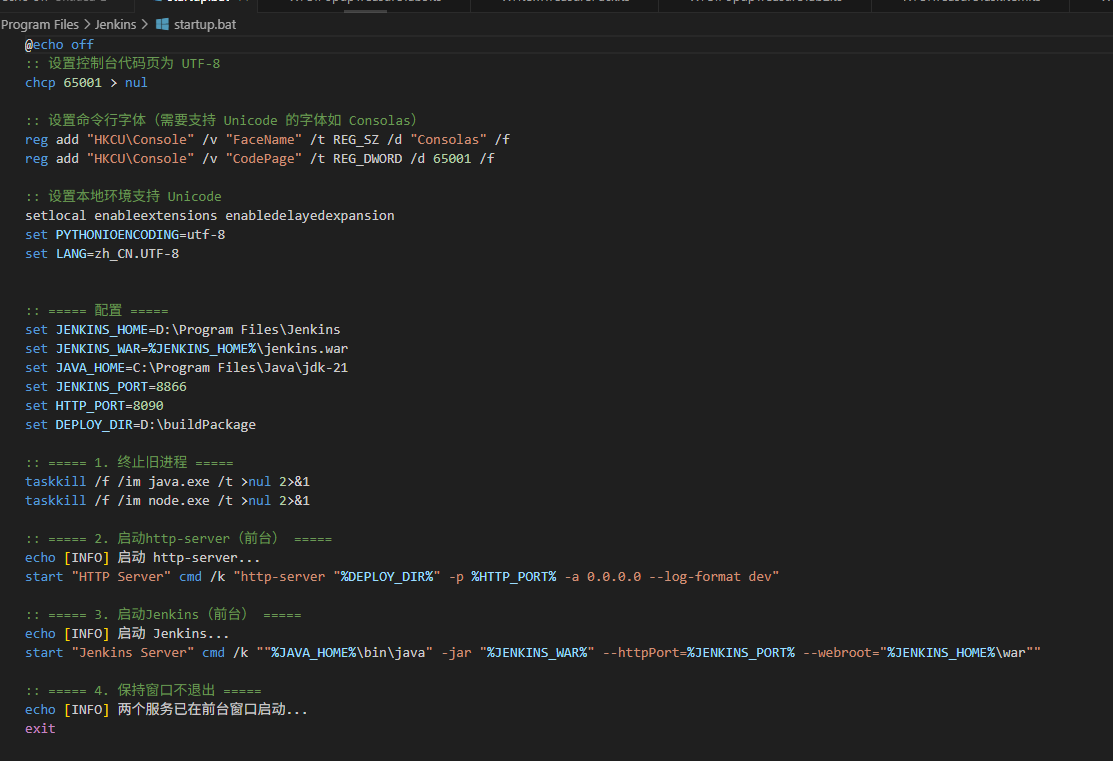Click '%DEPLOY_DIR%' in the http-server start line
The width and height of the screenshot is (1113, 761).
click(x=387, y=576)
